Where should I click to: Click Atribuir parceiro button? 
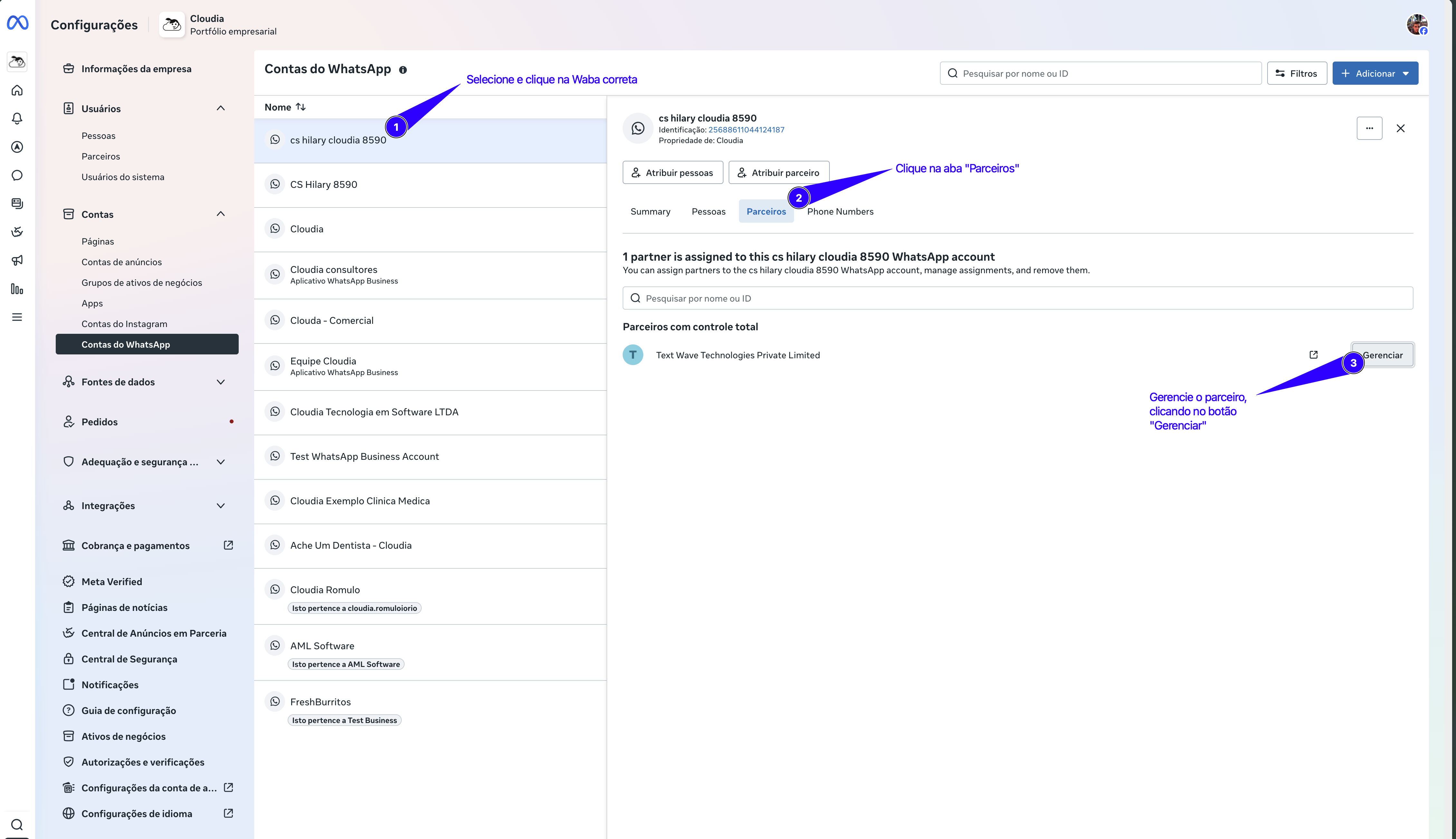tap(779, 172)
